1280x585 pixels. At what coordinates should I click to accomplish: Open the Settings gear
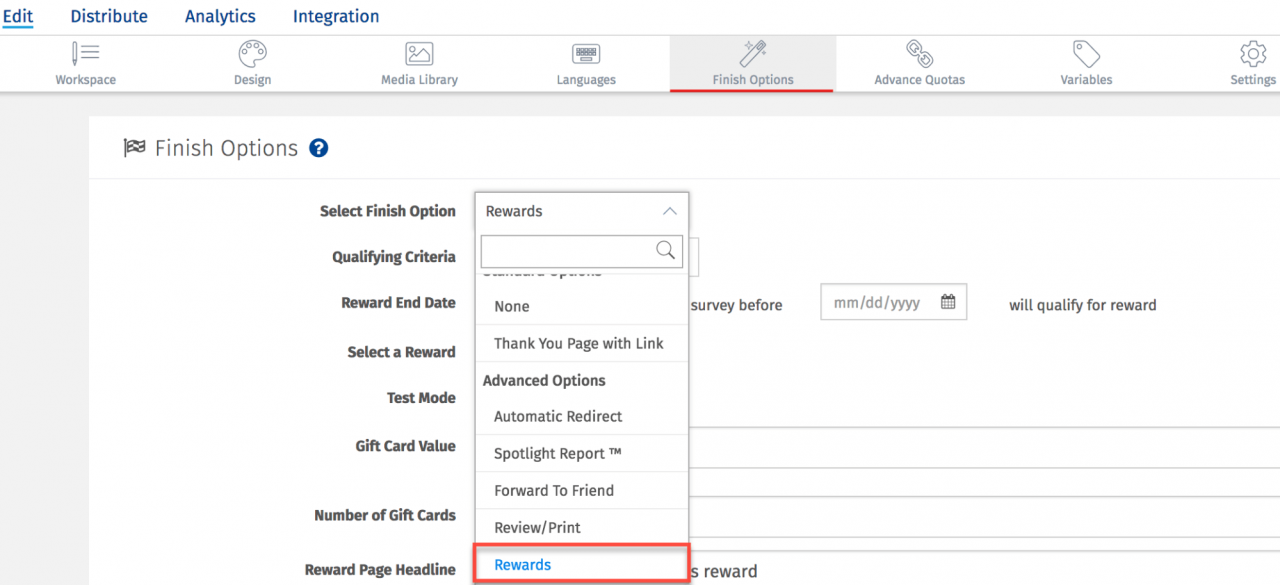pos(1252,62)
